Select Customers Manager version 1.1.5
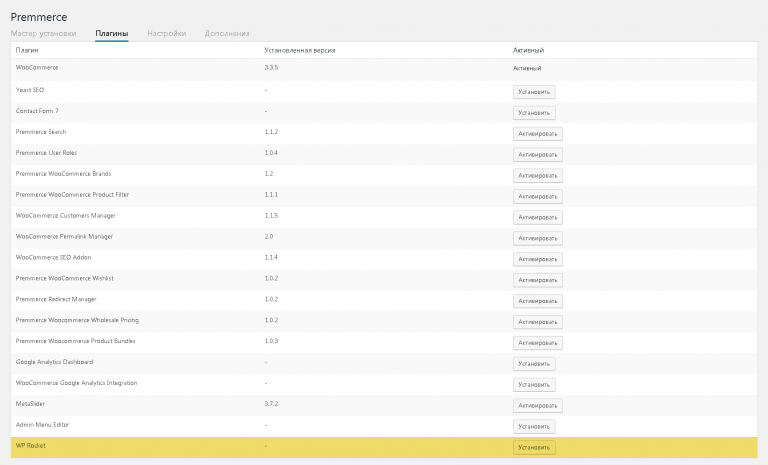Image resolution: width=768 pixels, height=465 pixels. click(271, 216)
